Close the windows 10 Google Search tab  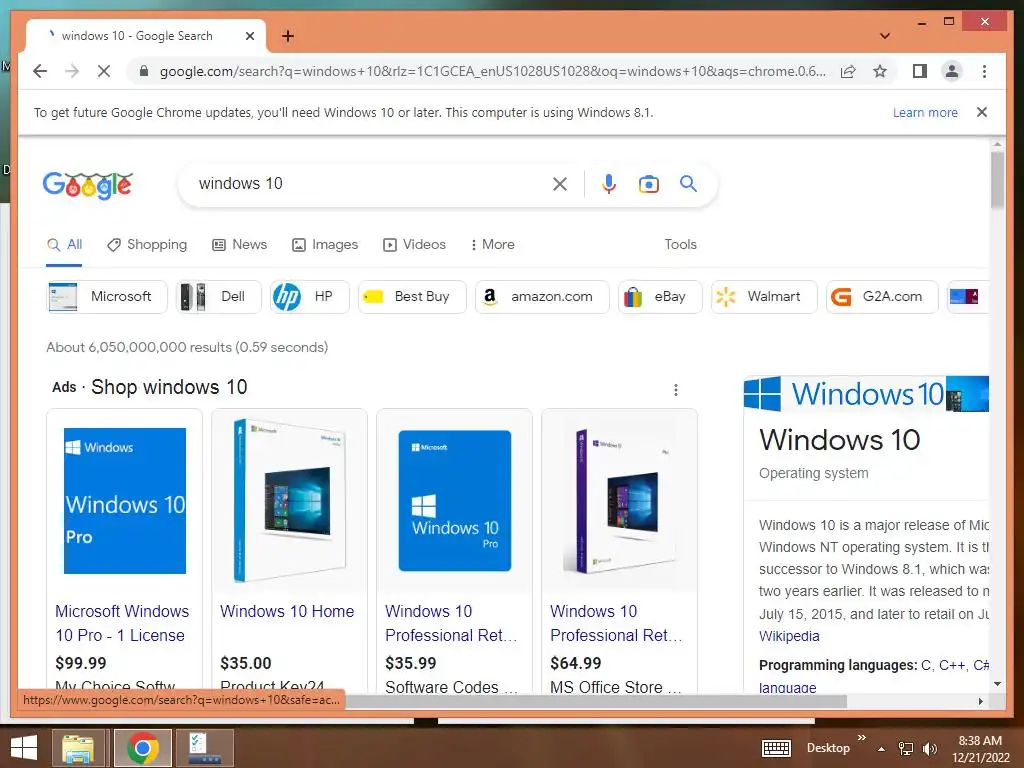249,36
